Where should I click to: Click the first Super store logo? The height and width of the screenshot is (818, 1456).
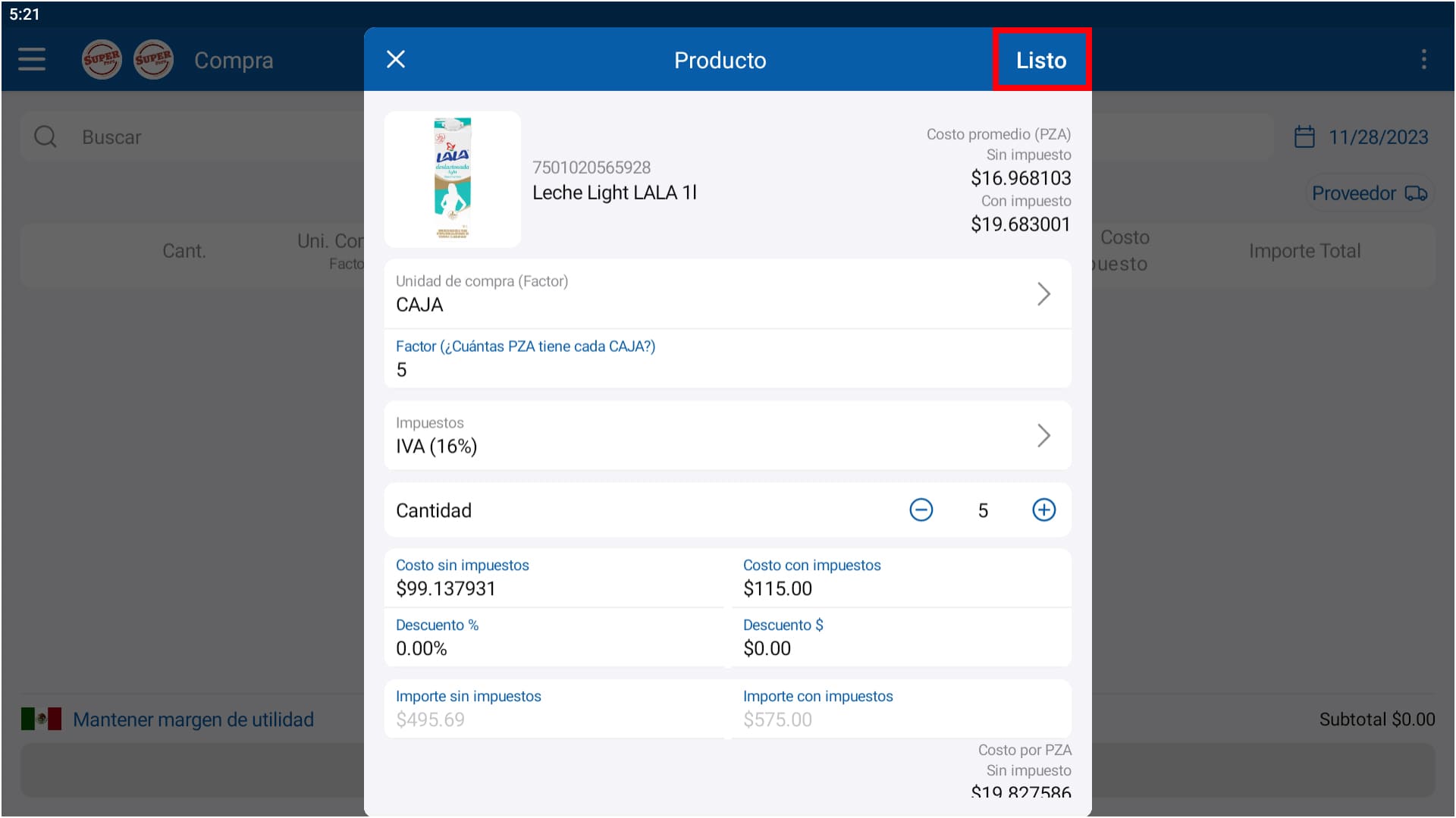[x=102, y=59]
